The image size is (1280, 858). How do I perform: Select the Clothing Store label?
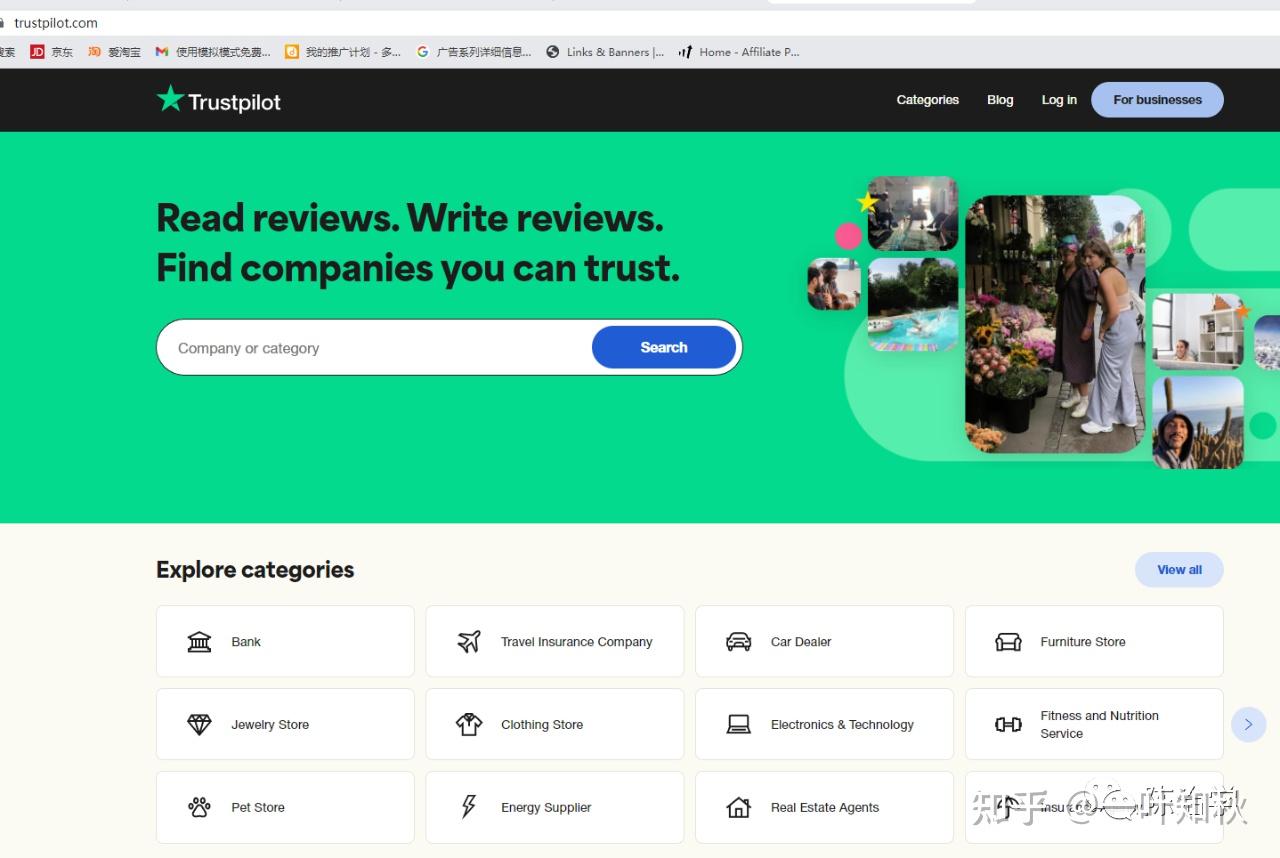coord(542,725)
